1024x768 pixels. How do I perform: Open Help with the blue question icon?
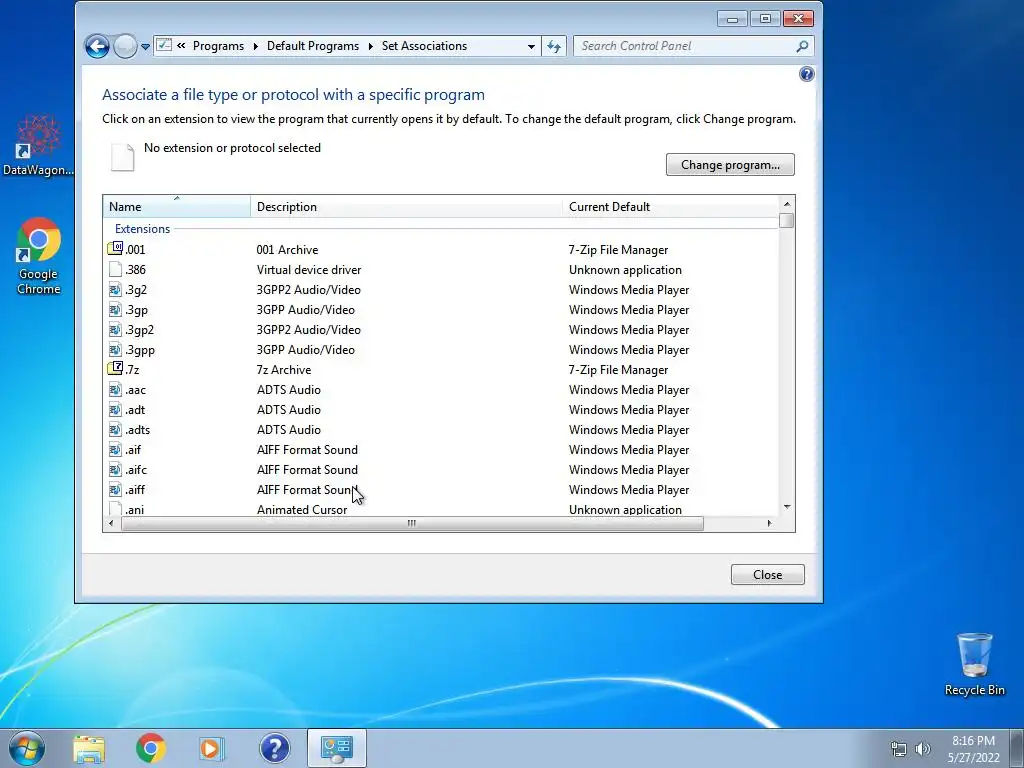pos(807,74)
